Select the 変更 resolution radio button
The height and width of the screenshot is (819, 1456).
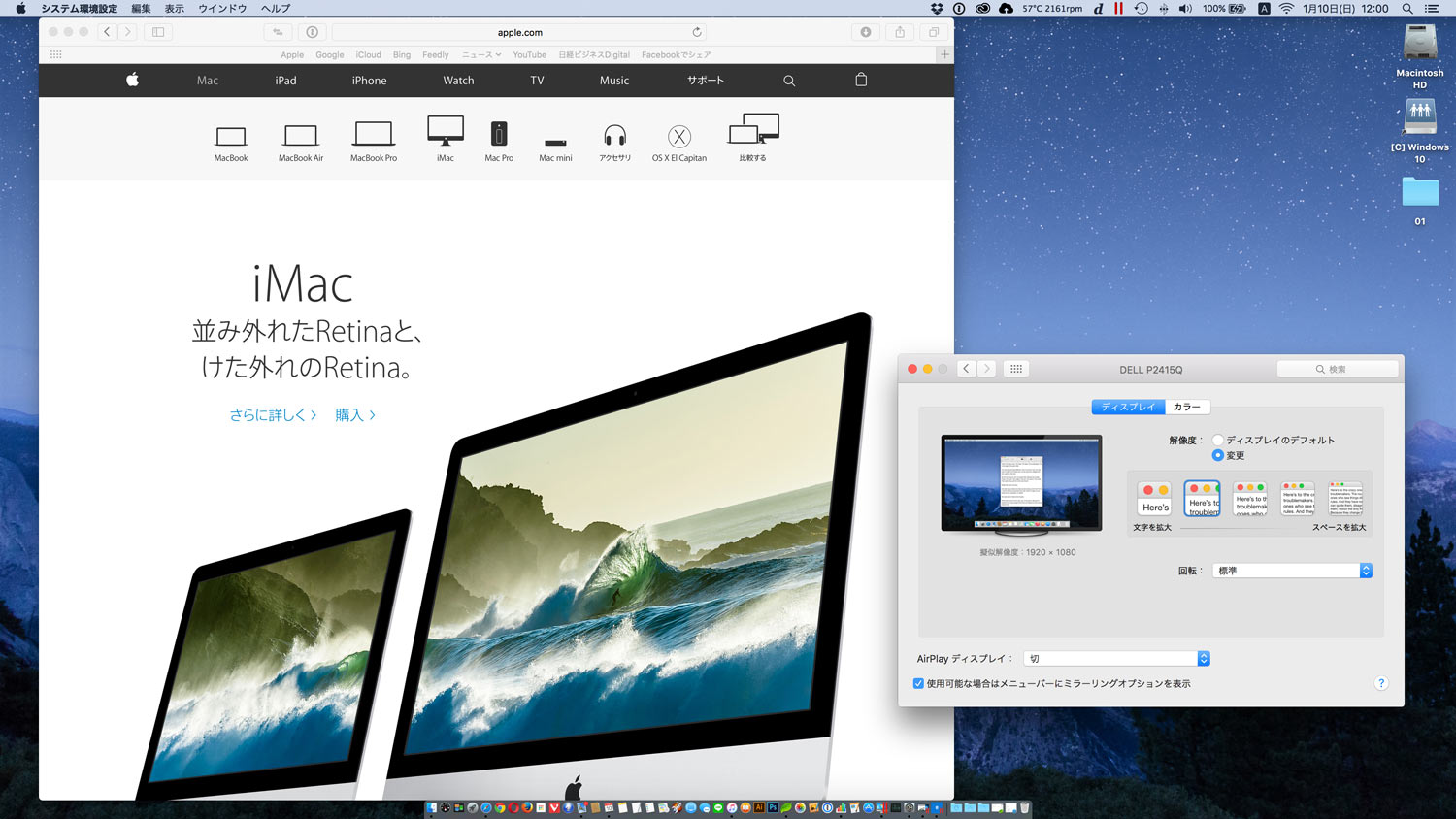[x=1217, y=455]
